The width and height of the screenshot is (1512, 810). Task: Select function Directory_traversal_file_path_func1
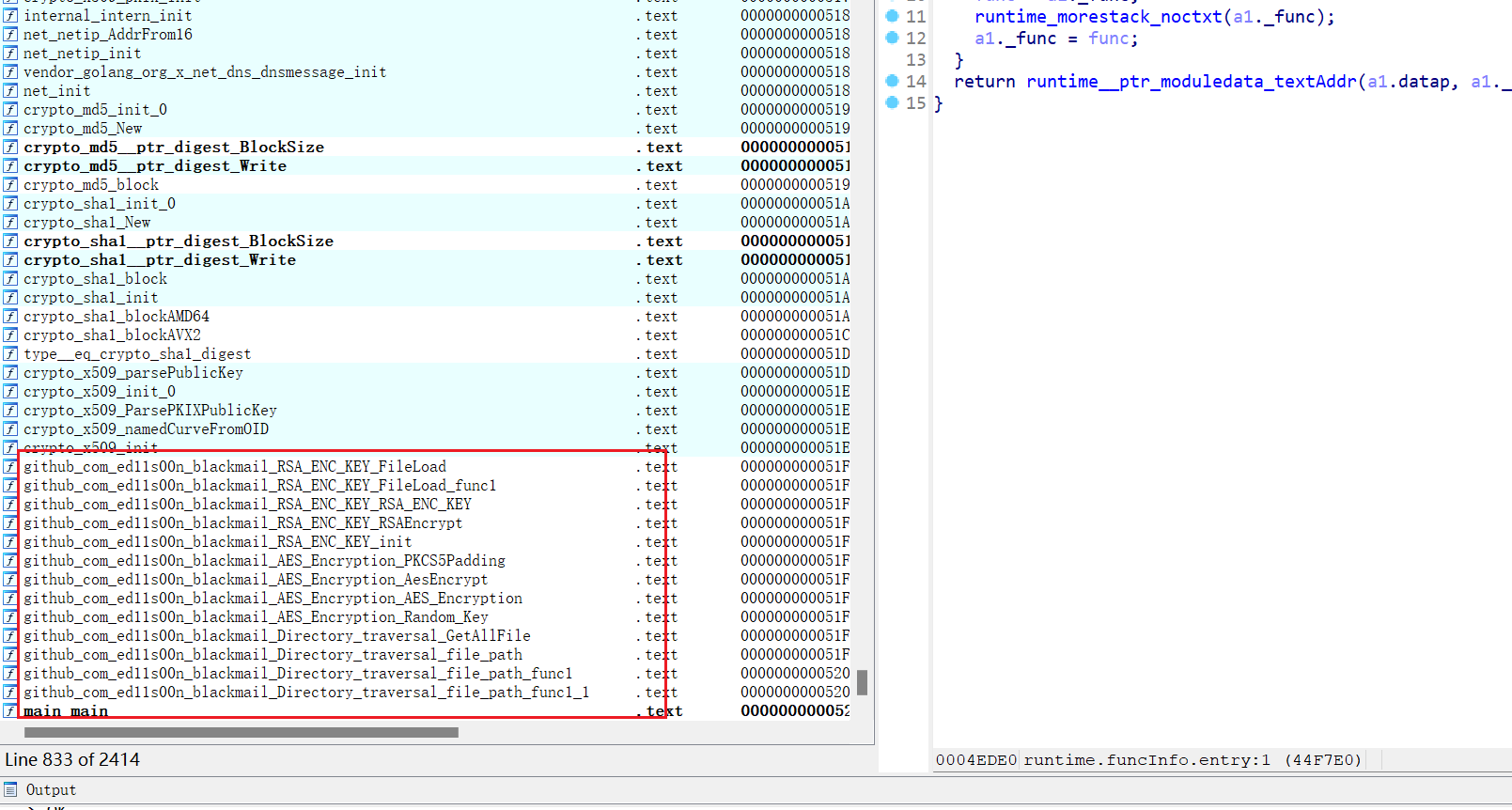pyautogui.click(x=298, y=674)
